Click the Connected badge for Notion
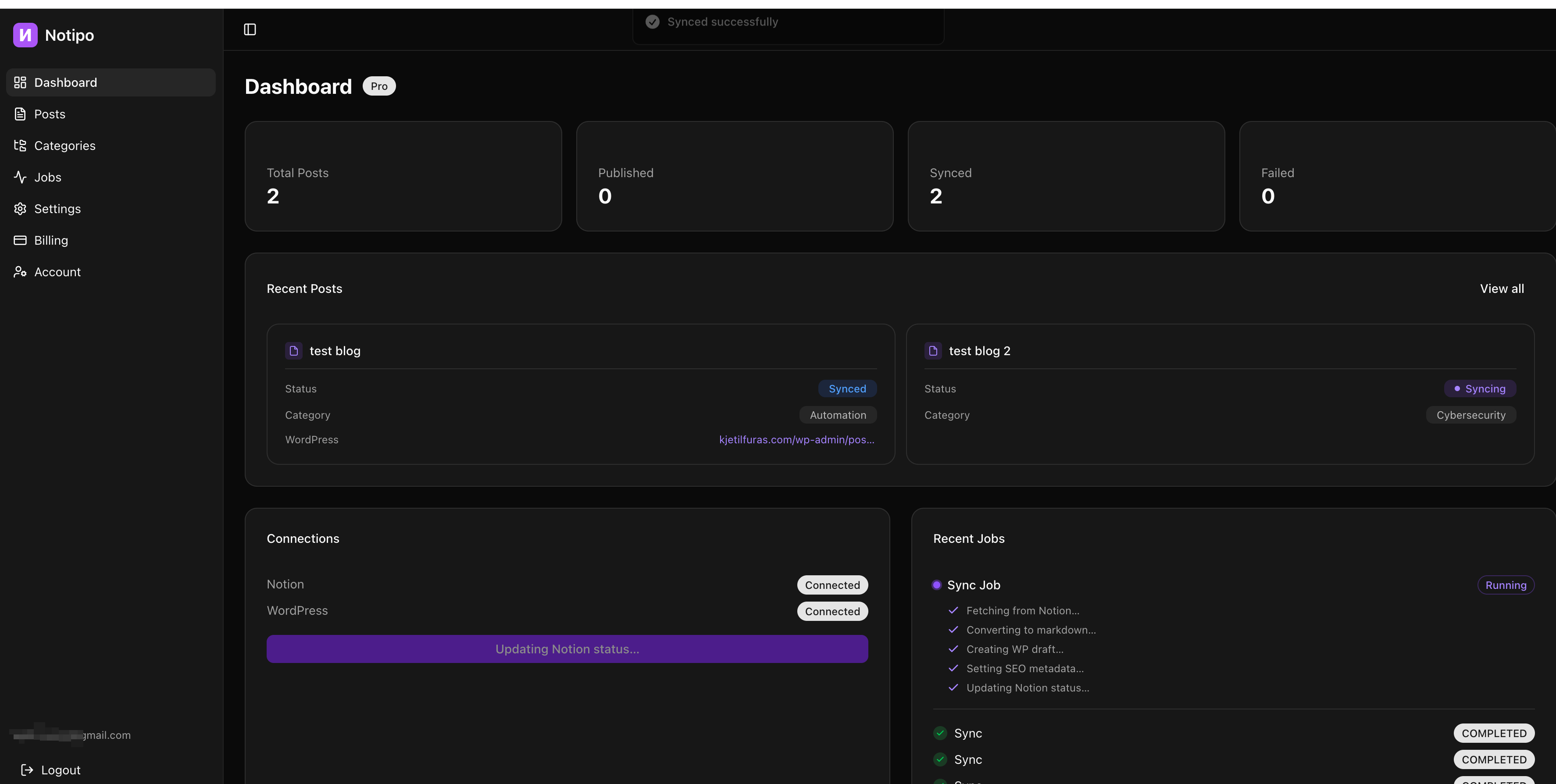 [832, 584]
